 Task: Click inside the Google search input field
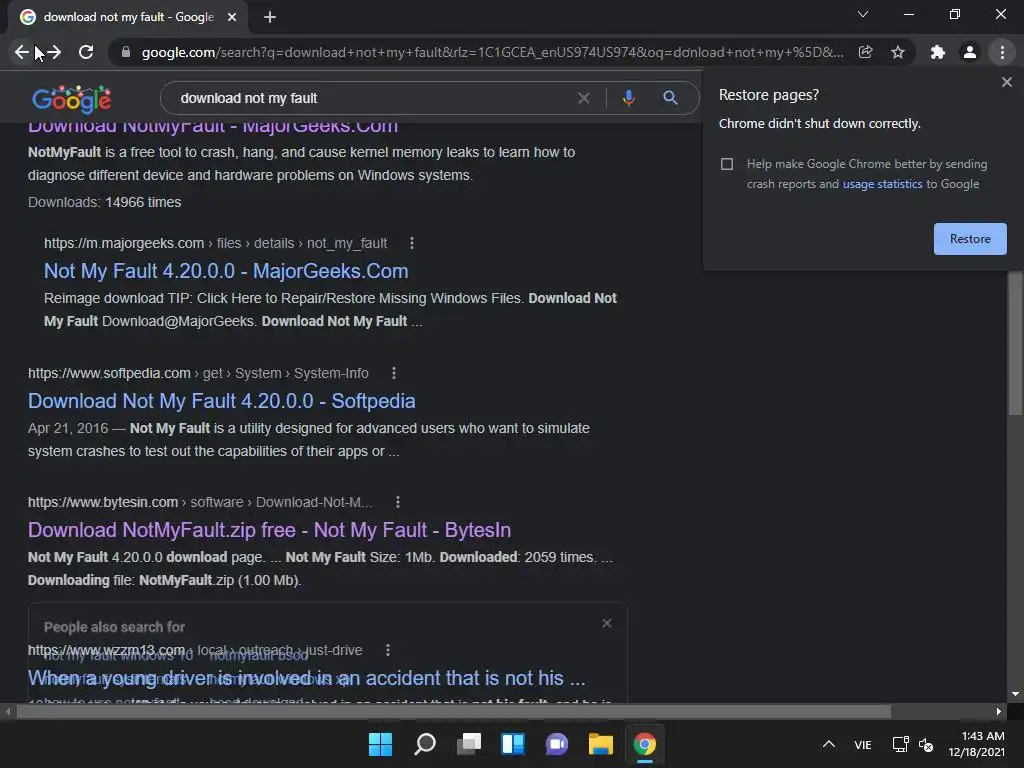click(x=372, y=98)
